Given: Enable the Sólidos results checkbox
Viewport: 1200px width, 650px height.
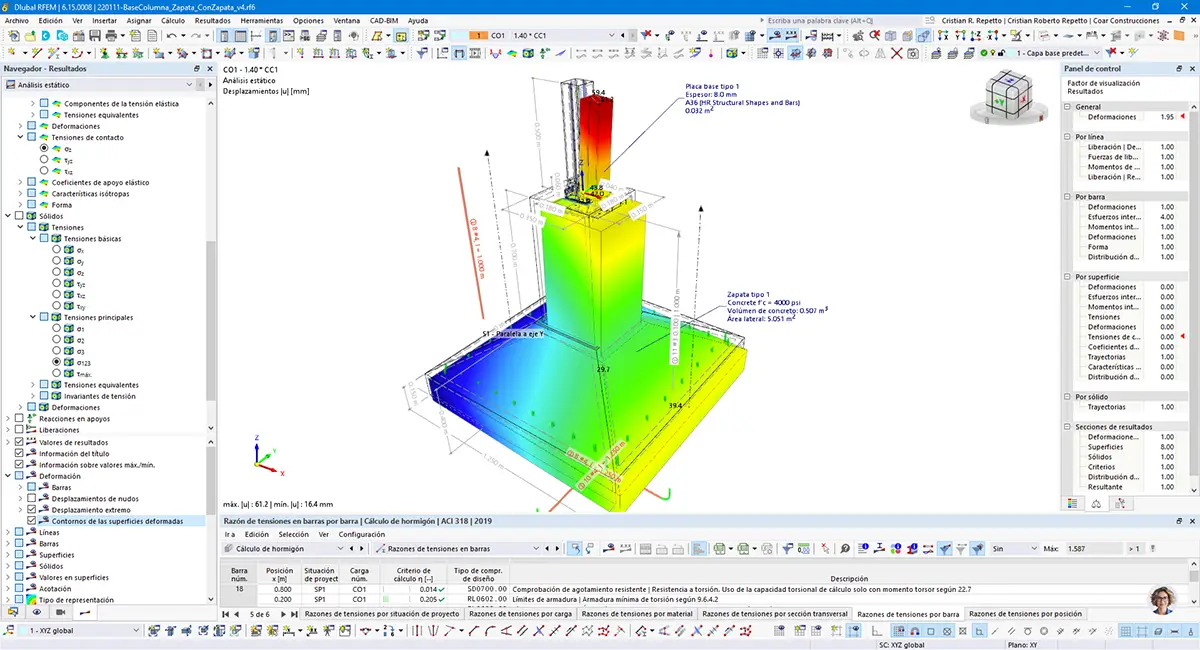Looking at the screenshot, I should [x=19, y=216].
